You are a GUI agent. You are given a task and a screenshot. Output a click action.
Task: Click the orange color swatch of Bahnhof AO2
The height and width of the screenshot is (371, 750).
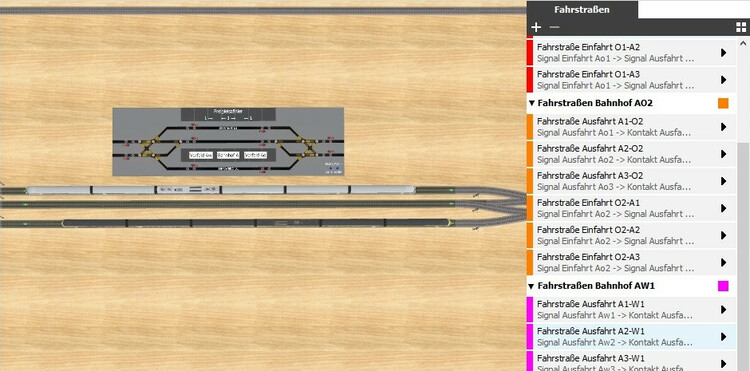click(723, 103)
